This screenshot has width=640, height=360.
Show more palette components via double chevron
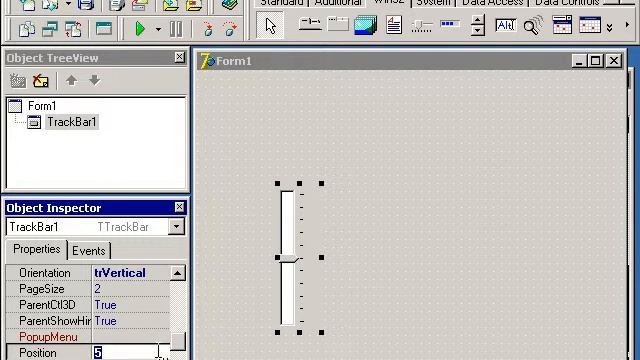coord(609,27)
